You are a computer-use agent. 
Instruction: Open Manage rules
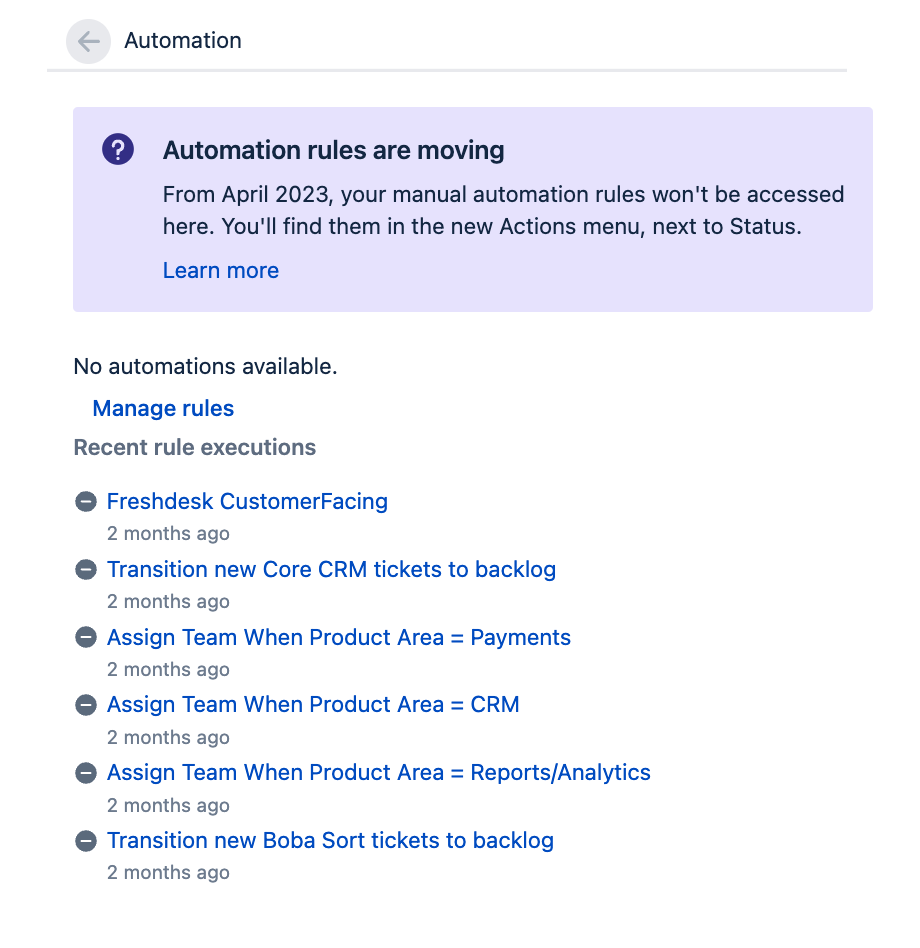point(162,408)
